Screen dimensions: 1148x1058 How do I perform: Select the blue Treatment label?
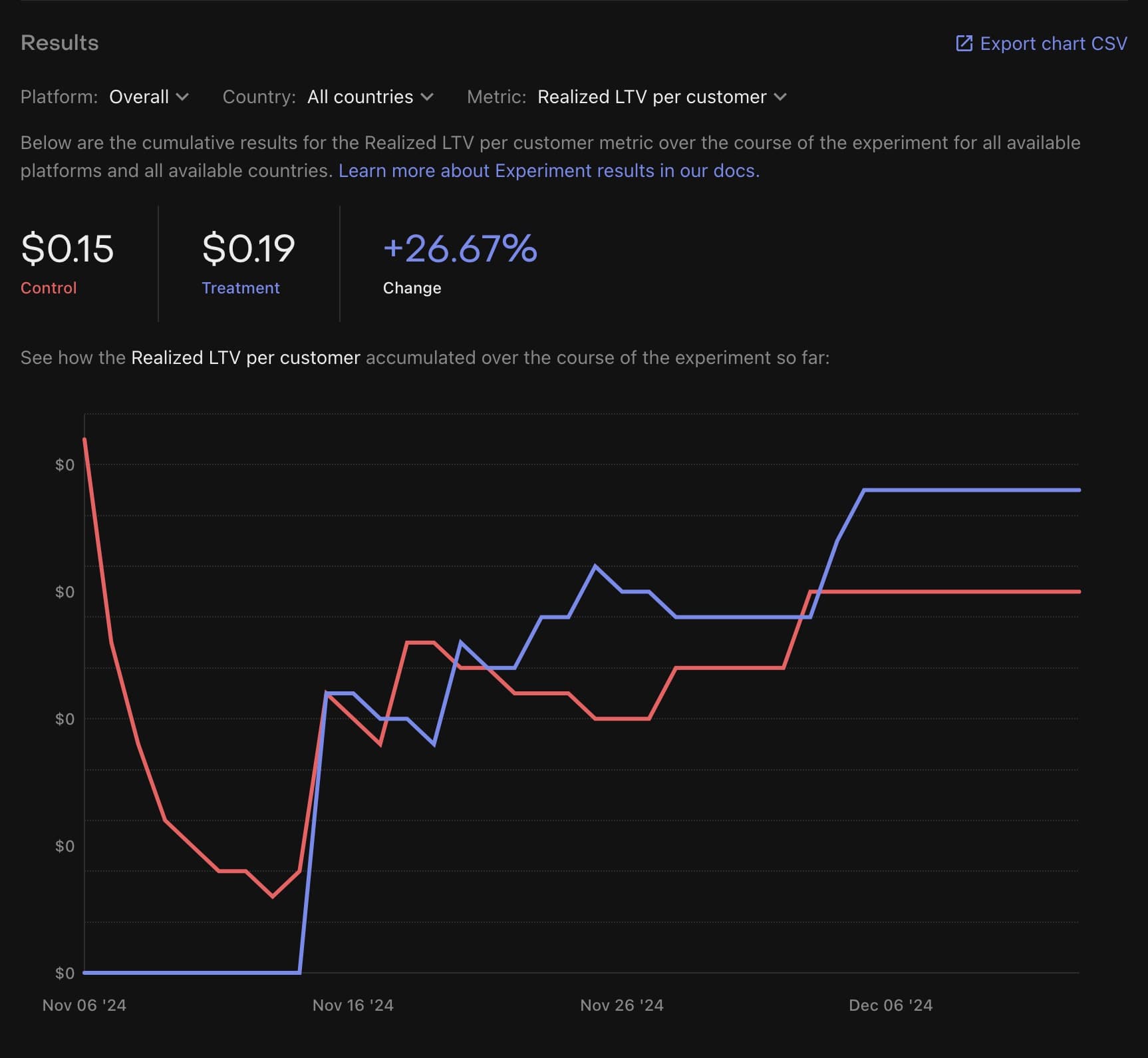pos(241,288)
